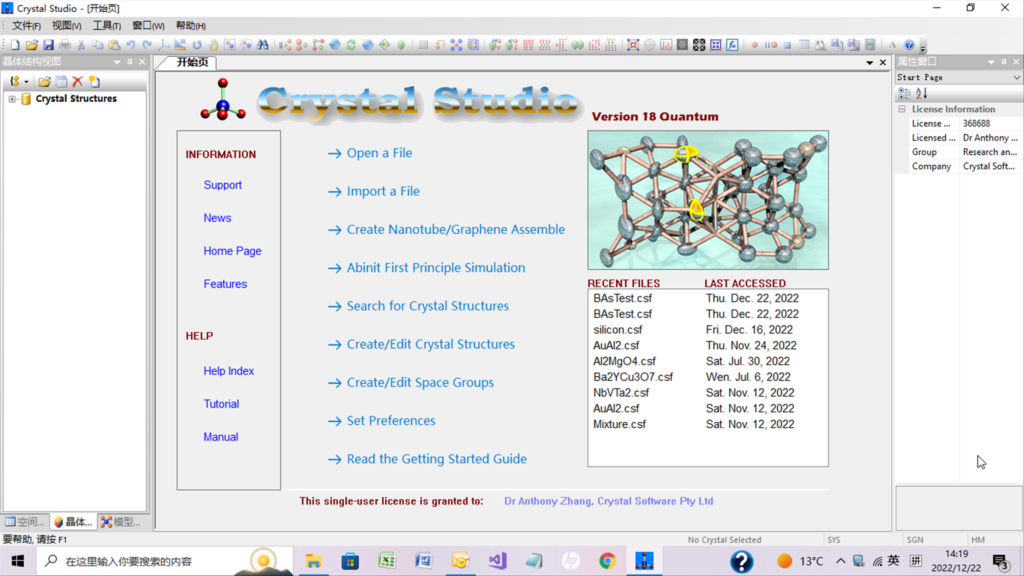The image size is (1024, 576).
Task: Click the Save floppy disk toolbar icon
Action: pyautogui.click(x=48, y=45)
